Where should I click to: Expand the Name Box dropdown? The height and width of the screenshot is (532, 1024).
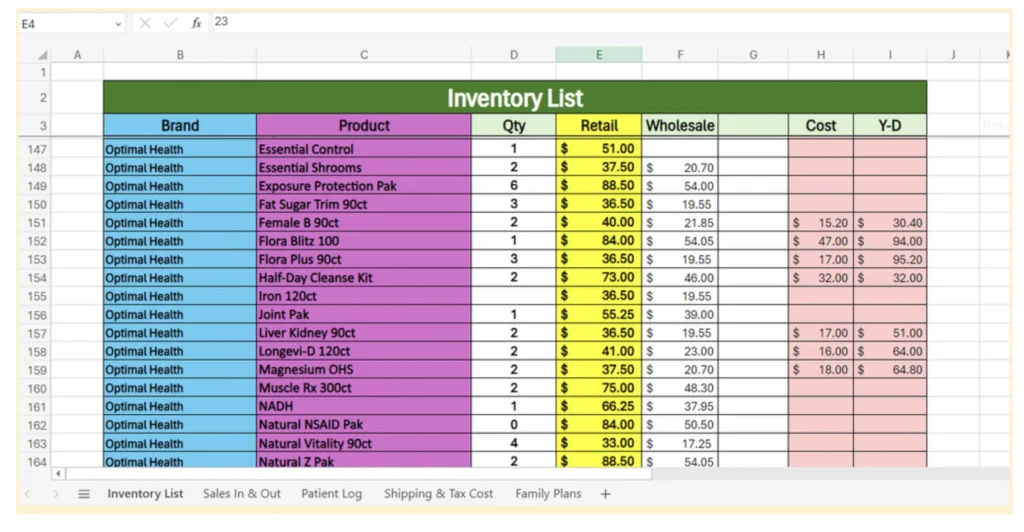pos(119,22)
